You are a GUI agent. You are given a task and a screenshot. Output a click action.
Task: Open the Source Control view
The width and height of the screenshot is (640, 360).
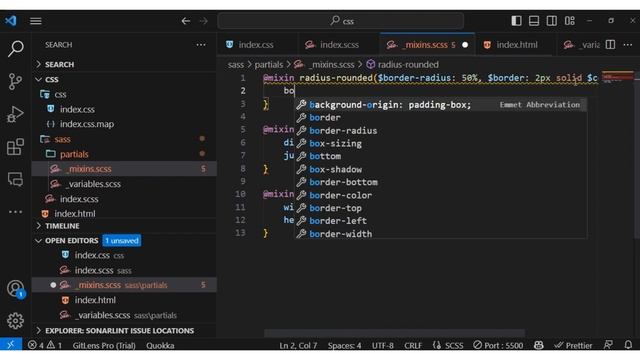click(16, 81)
